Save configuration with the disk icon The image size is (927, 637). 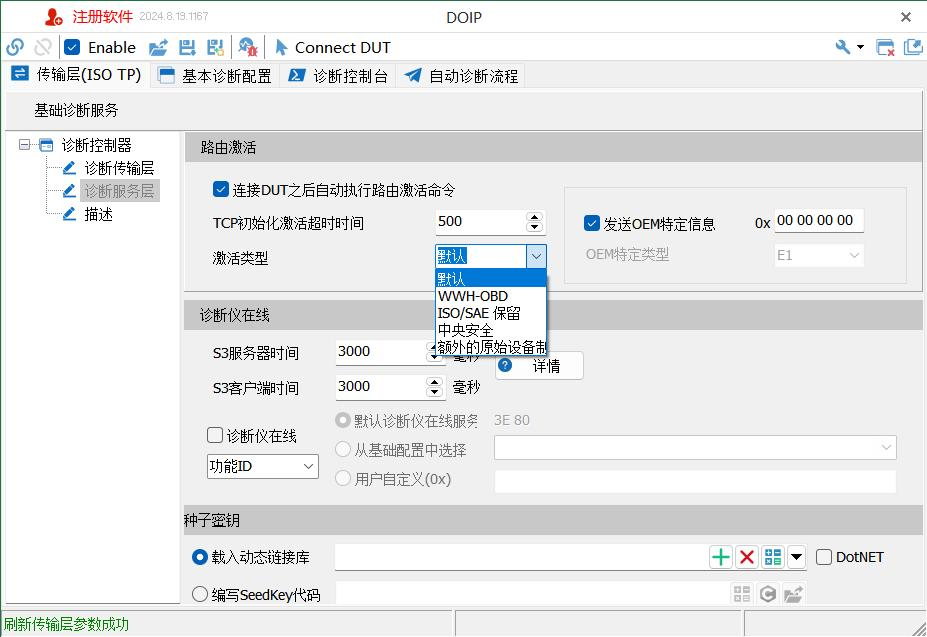(x=187, y=47)
